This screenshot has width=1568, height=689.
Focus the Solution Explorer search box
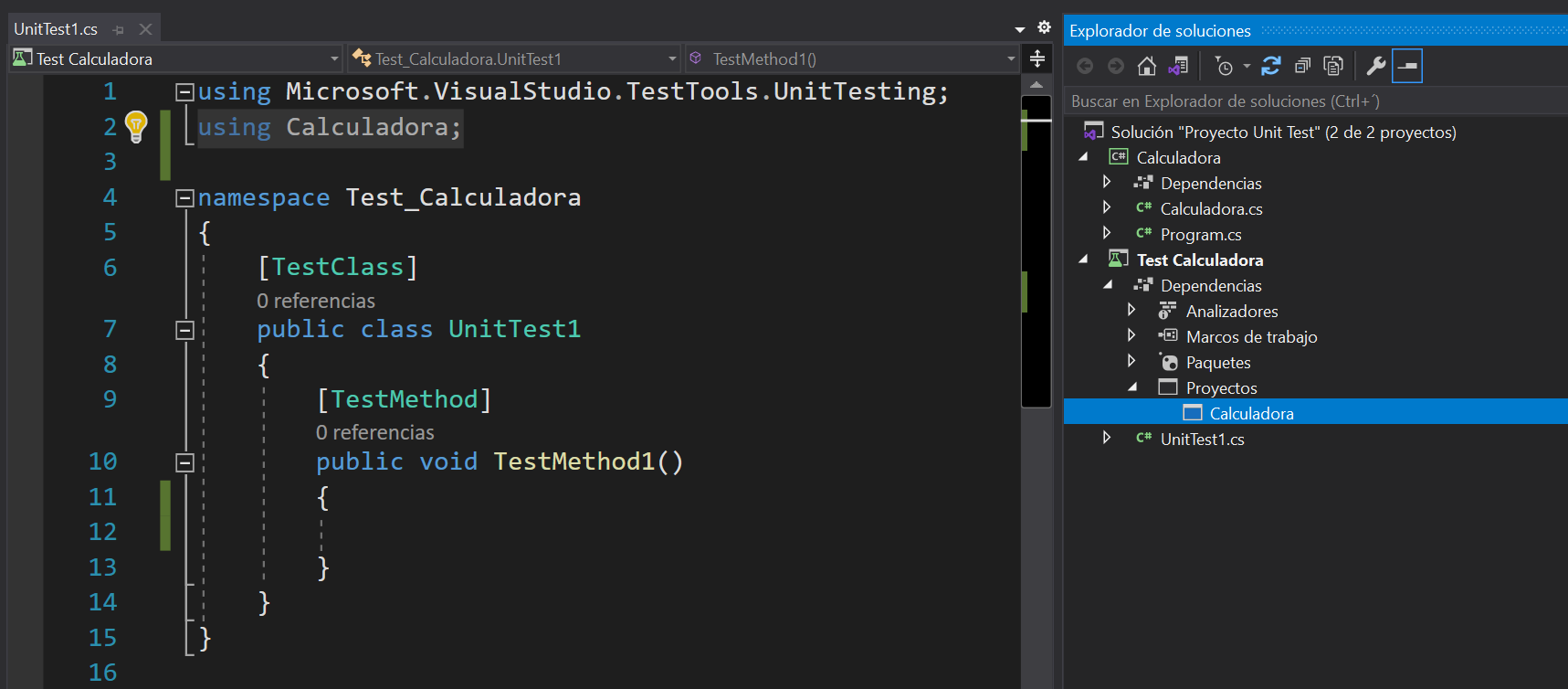coord(1316,101)
